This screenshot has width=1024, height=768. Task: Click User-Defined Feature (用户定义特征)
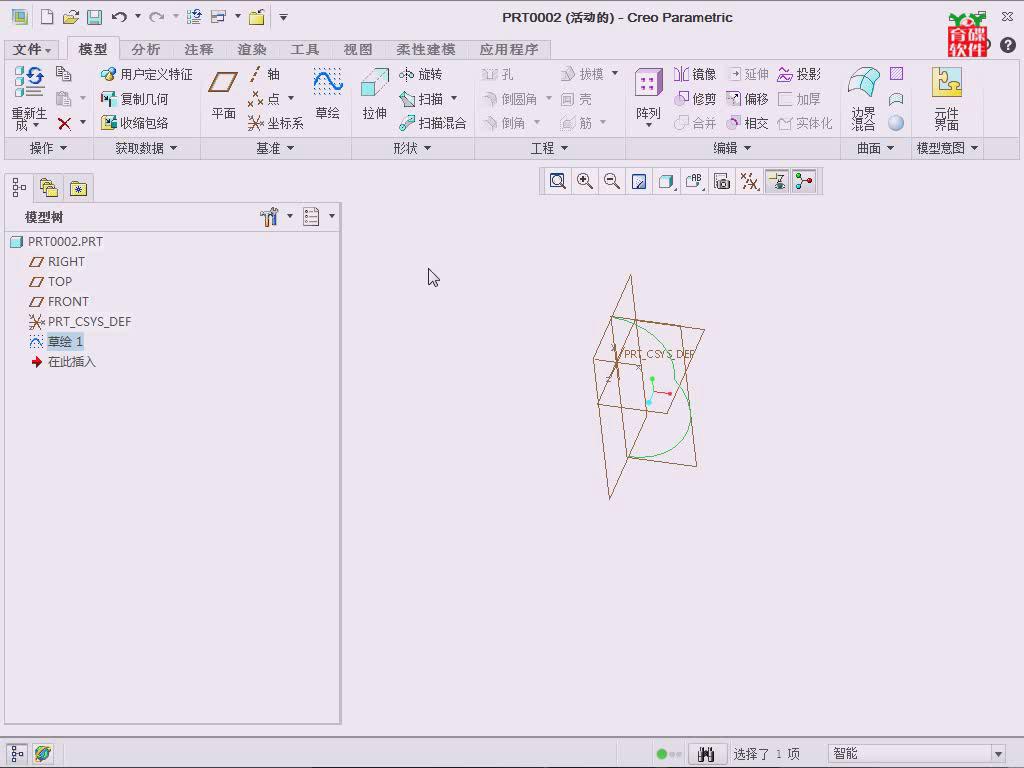tap(146, 74)
